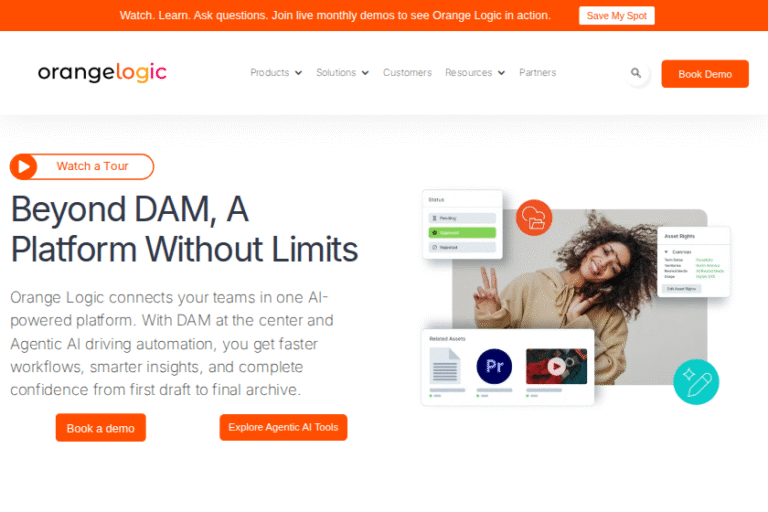Click the Book Demo header button
This screenshot has width=768, height=512.
pyautogui.click(x=705, y=74)
